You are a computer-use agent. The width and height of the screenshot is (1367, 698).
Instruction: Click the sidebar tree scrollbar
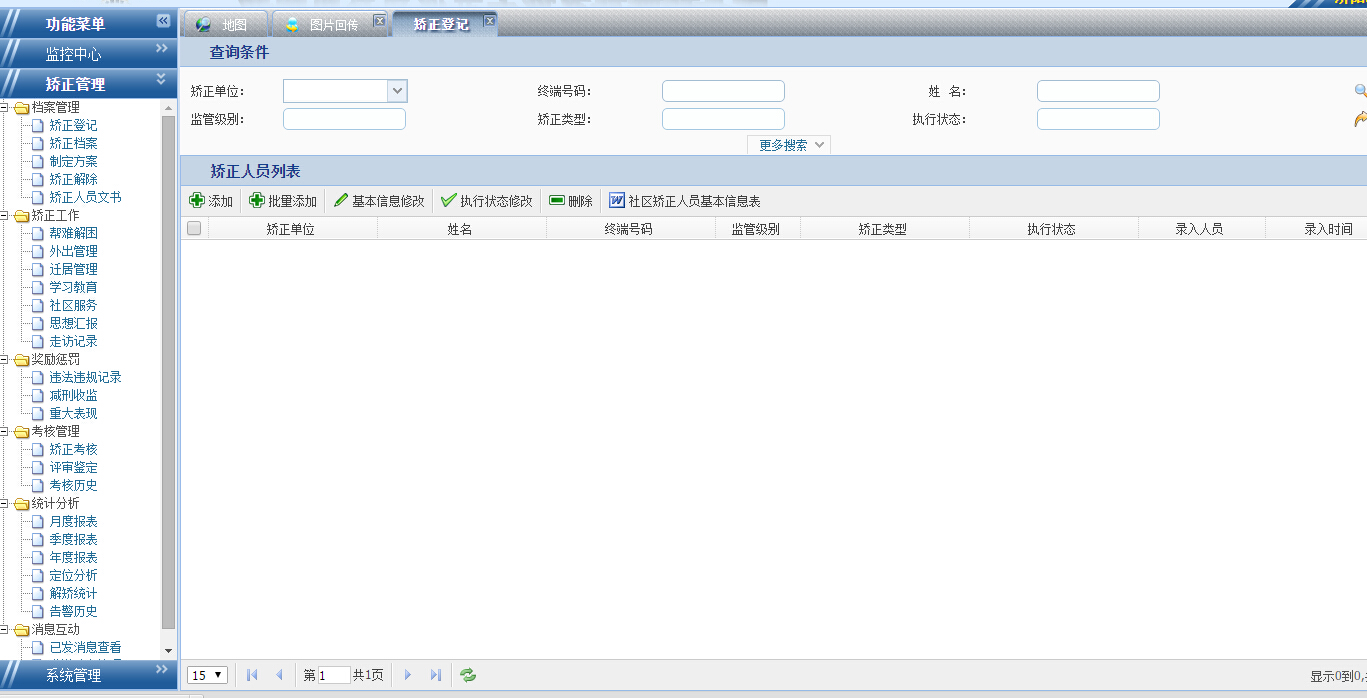168,372
